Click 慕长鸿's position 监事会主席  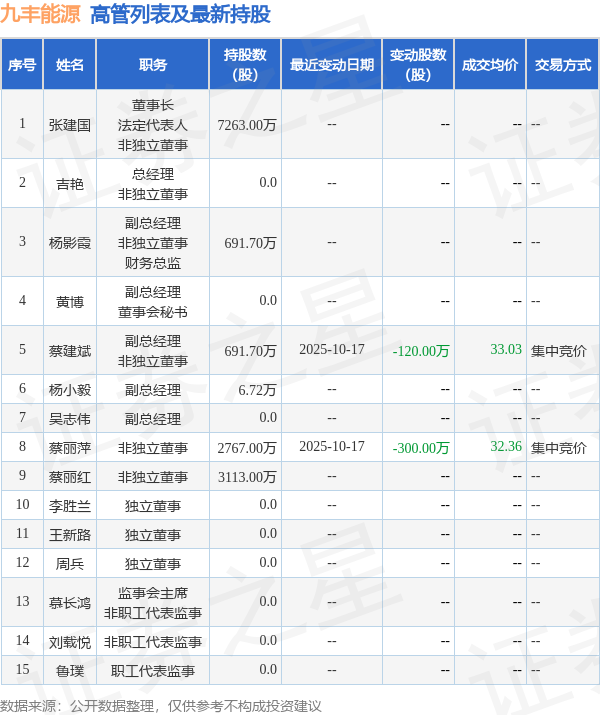tap(153, 593)
